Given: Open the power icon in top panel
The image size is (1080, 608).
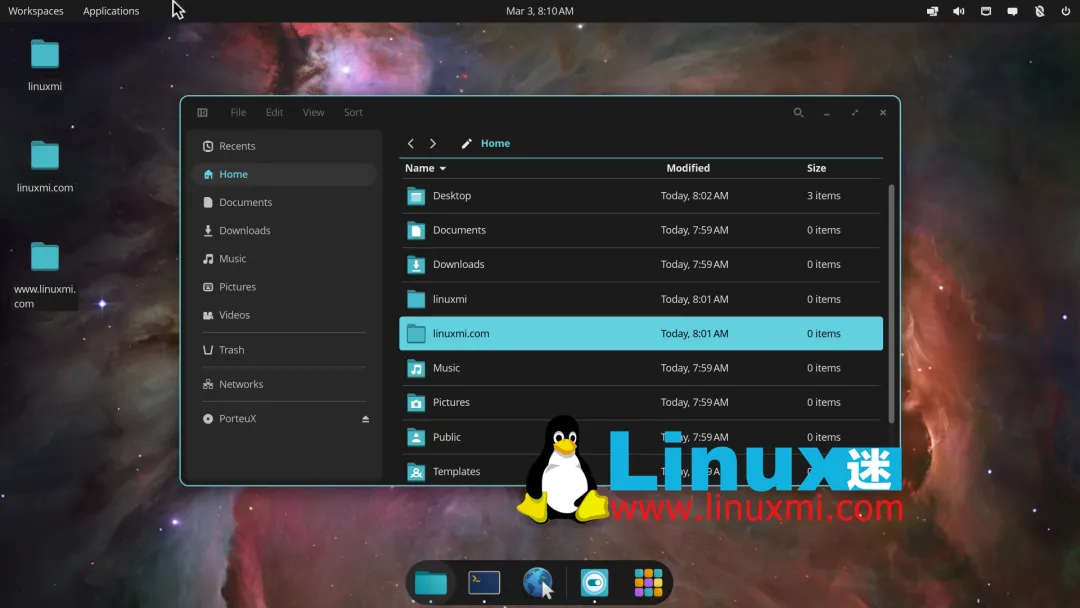Looking at the screenshot, I should coord(1066,11).
